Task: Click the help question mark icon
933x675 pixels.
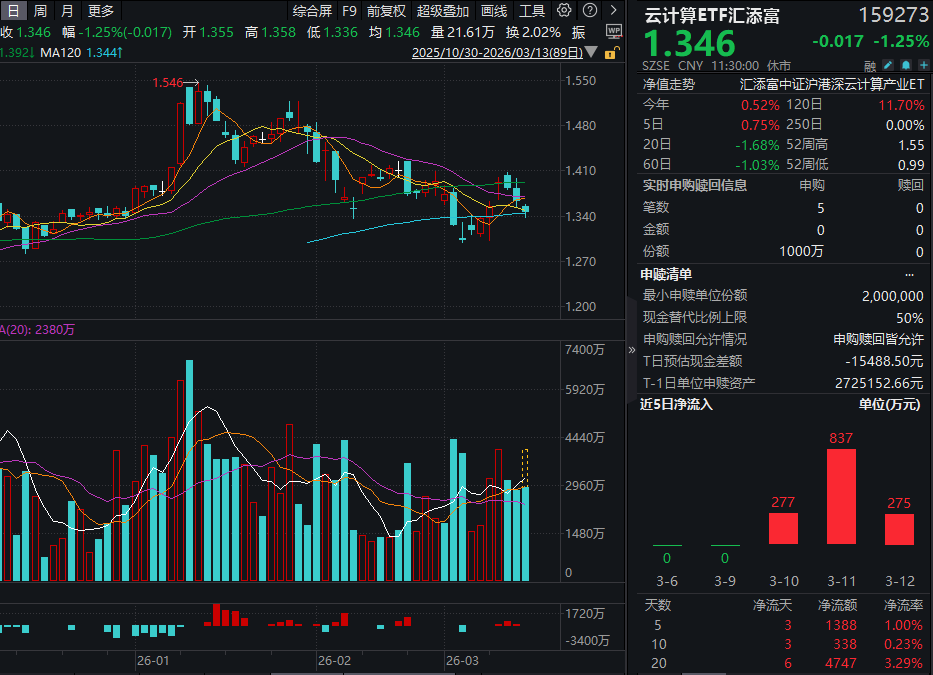Action: click(x=589, y=11)
